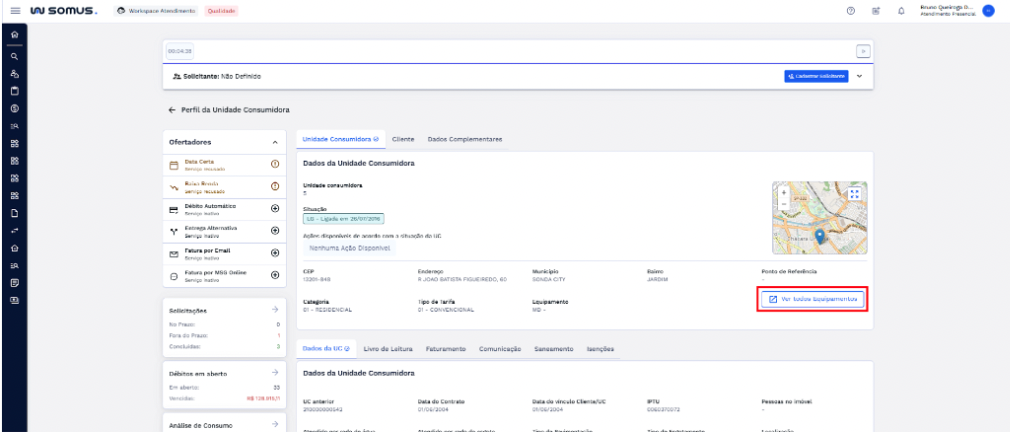Click the timer play button
Image resolution: width=1010 pixels, height=432 pixels.
point(863,51)
